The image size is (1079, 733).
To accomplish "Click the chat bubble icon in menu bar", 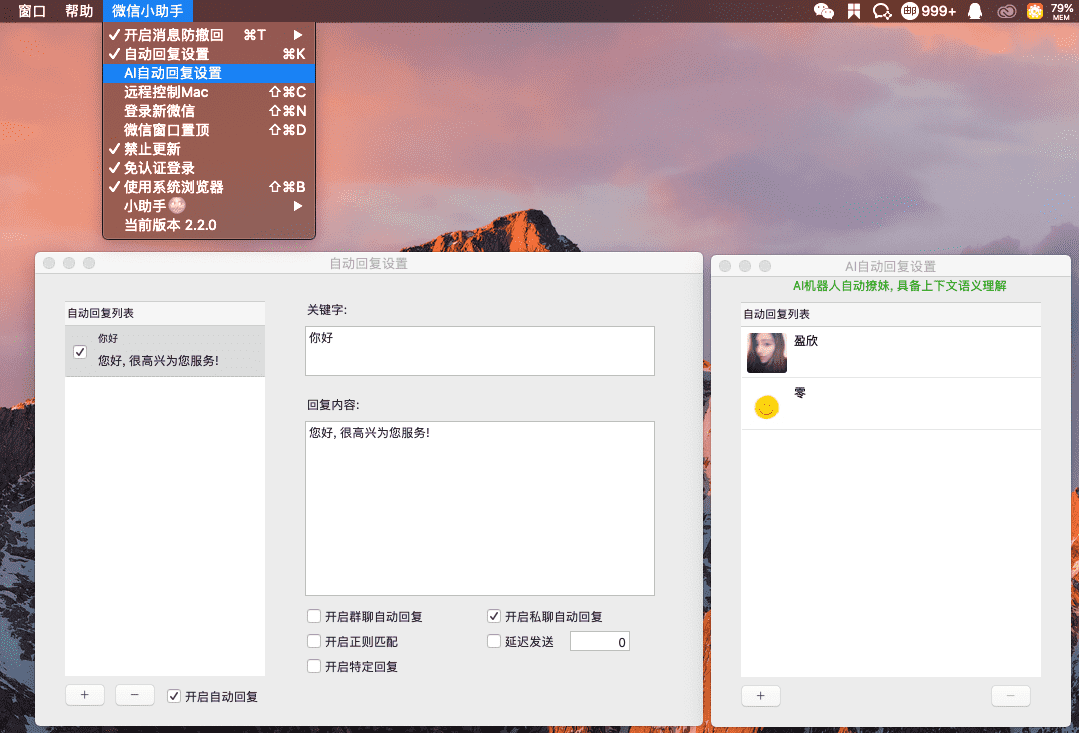I will tap(881, 11).
